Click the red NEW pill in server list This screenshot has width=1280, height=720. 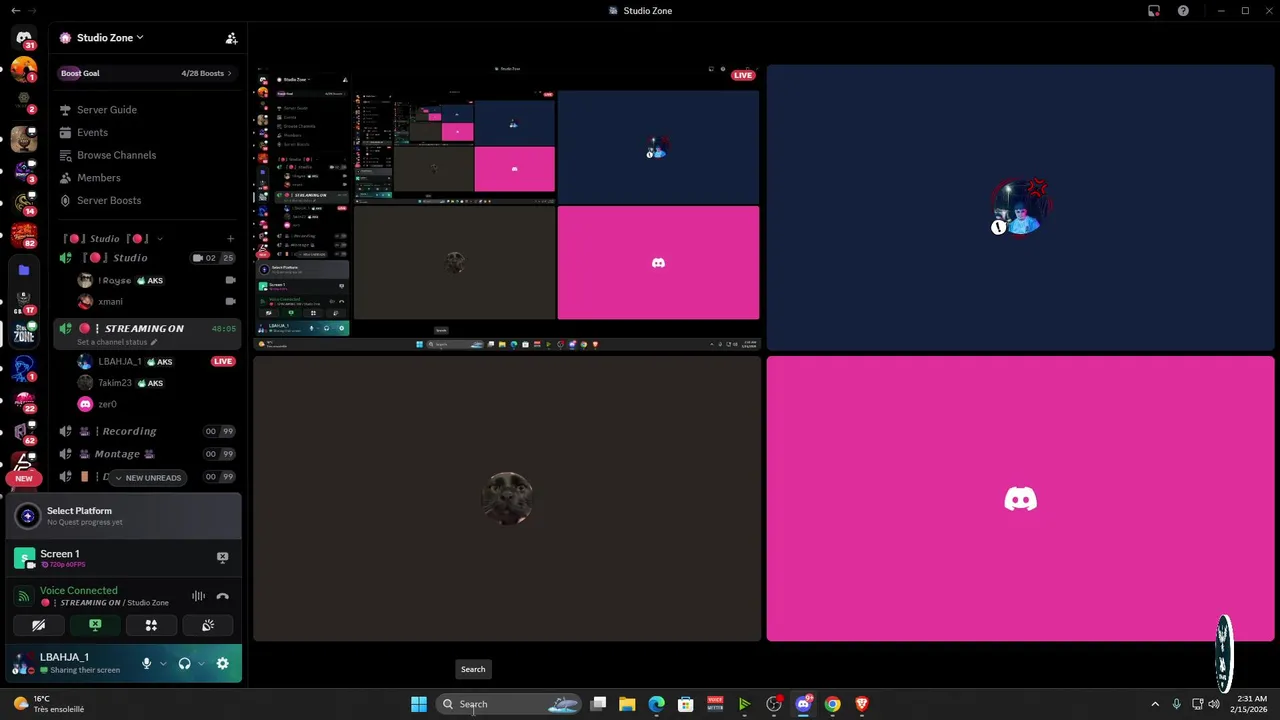(24, 479)
